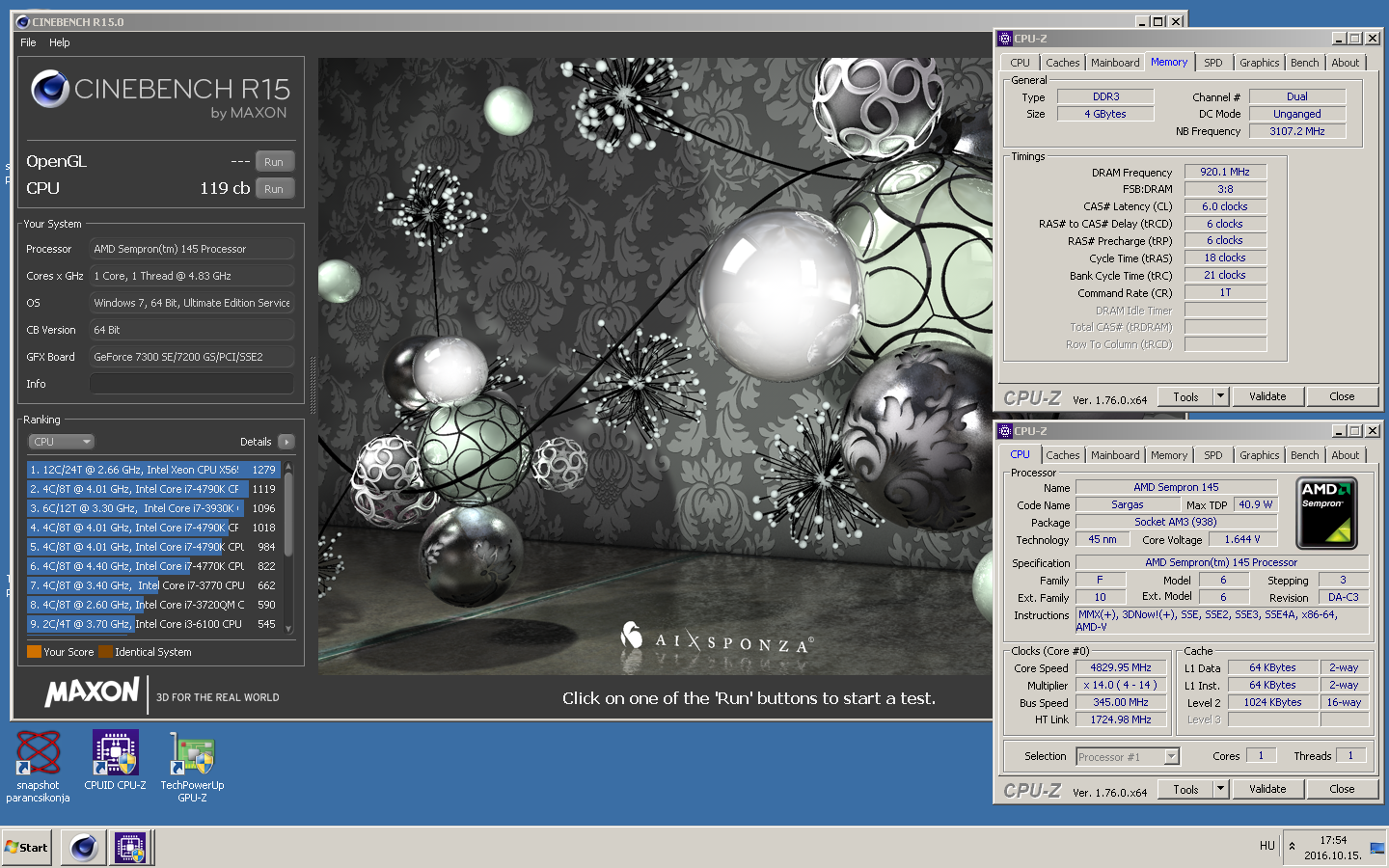Open Bench tab in upper CPU-Z window

tap(1304, 63)
